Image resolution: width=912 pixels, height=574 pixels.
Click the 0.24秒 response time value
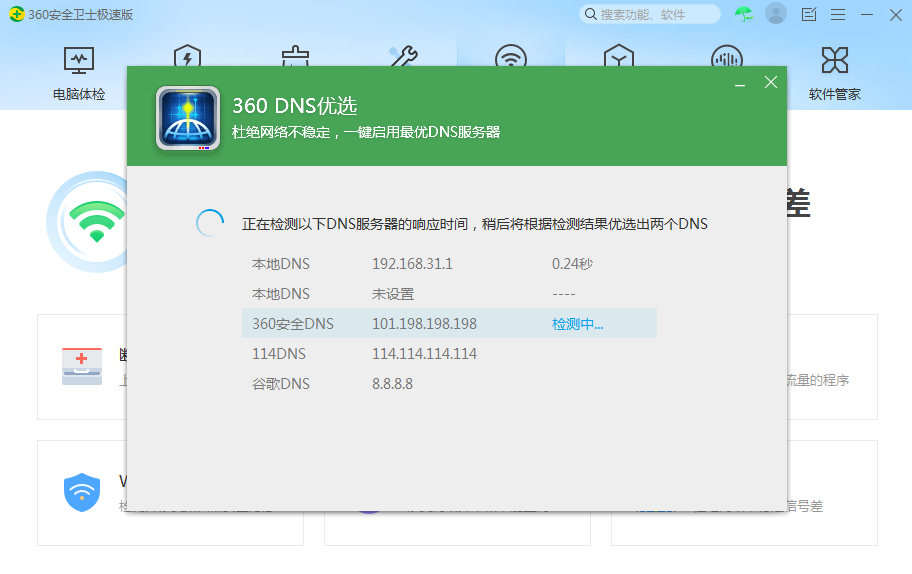point(572,264)
